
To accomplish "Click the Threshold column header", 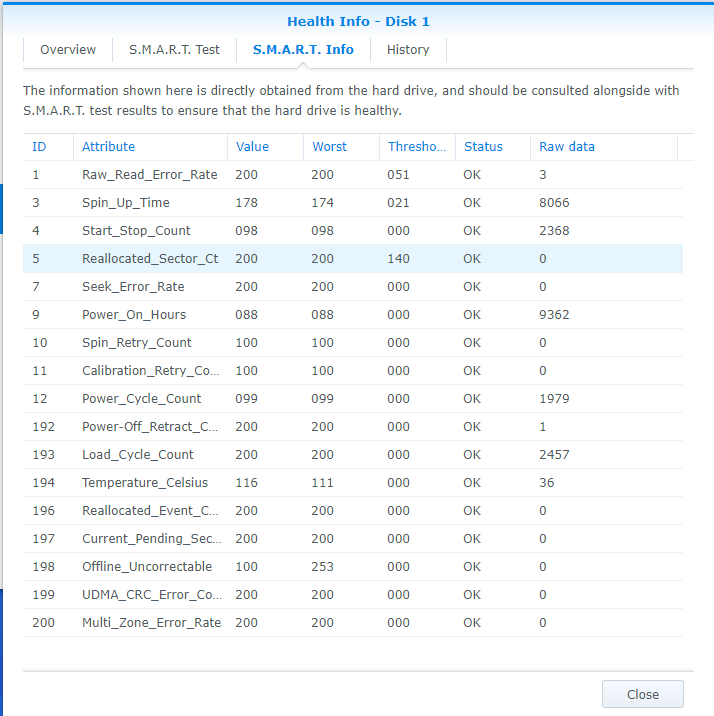I will tap(417, 147).
